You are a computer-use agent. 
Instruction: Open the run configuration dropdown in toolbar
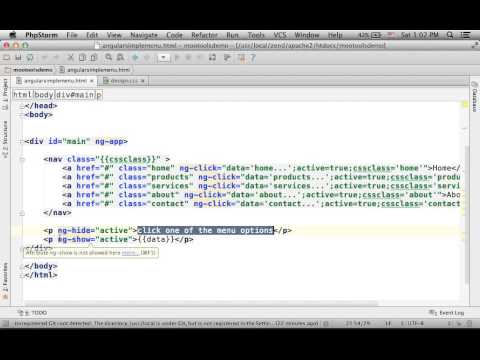pos(163,58)
